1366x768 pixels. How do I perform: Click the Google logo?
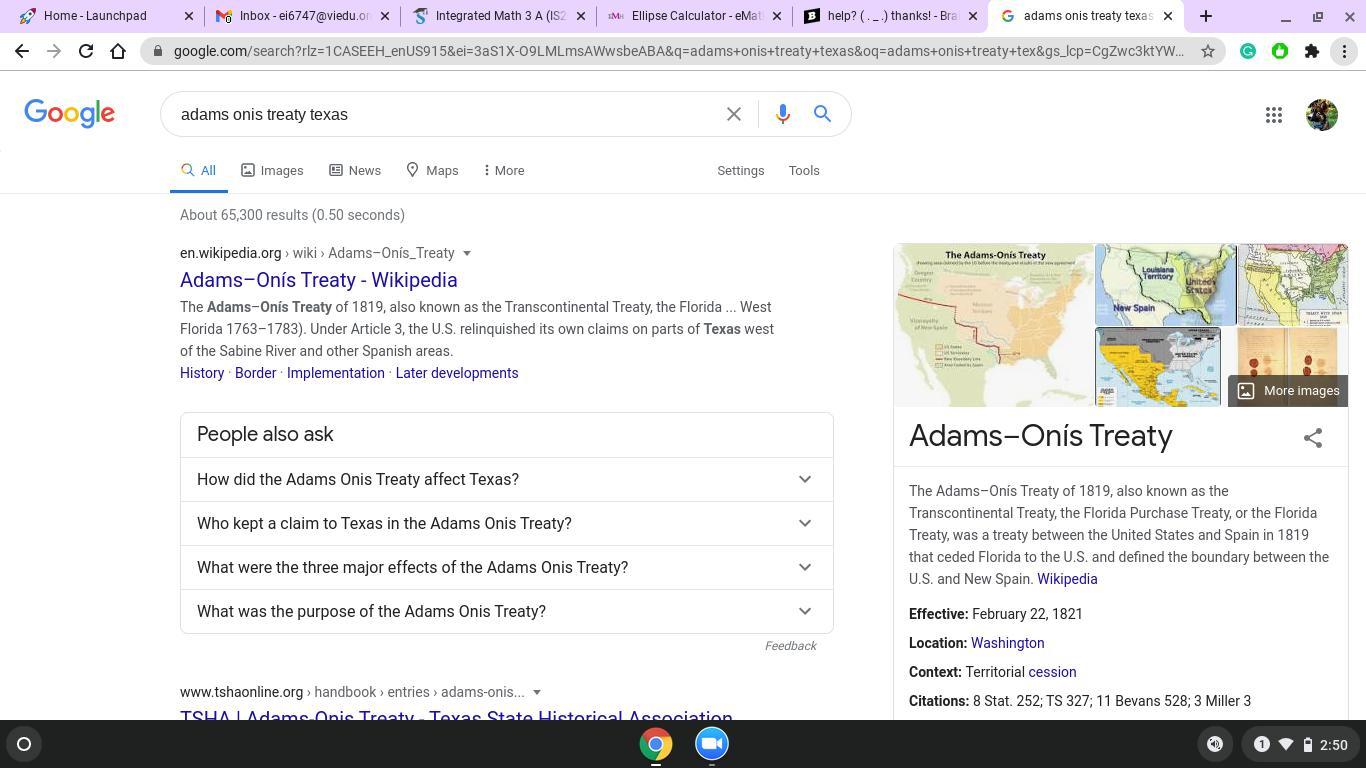point(70,114)
